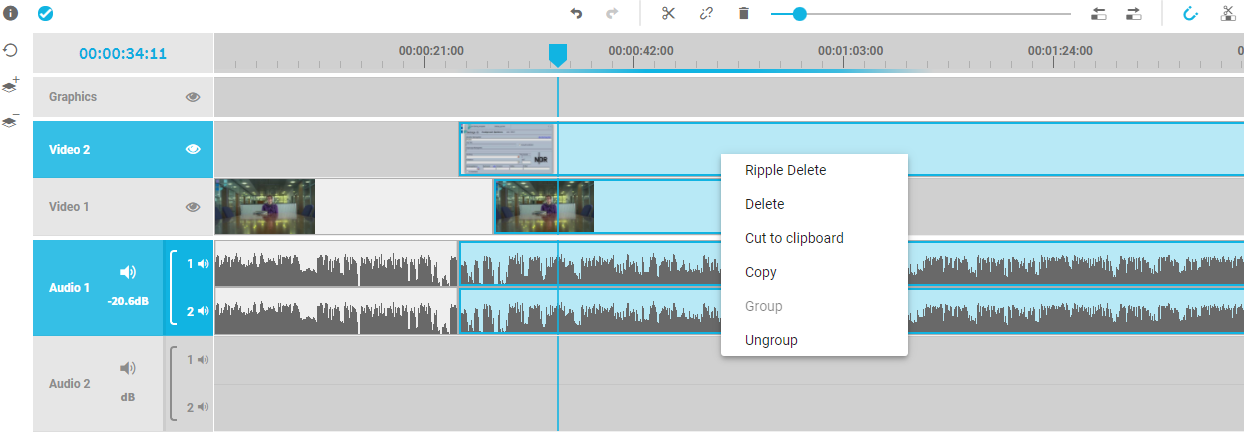
Task: Click the blue playhead marker on ruler
Action: tap(558, 55)
